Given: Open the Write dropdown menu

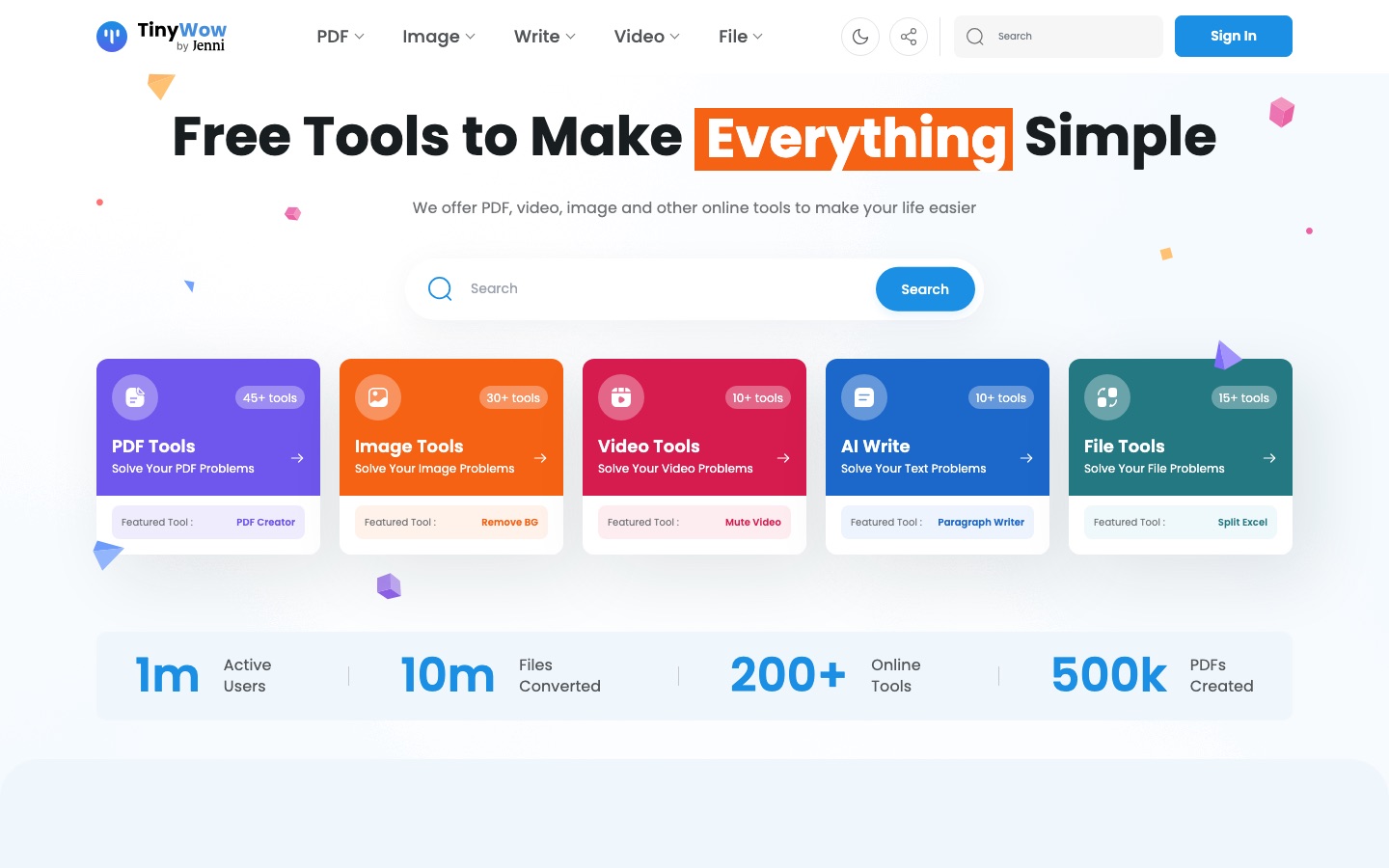Looking at the screenshot, I should pyautogui.click(x=545, y=37).
